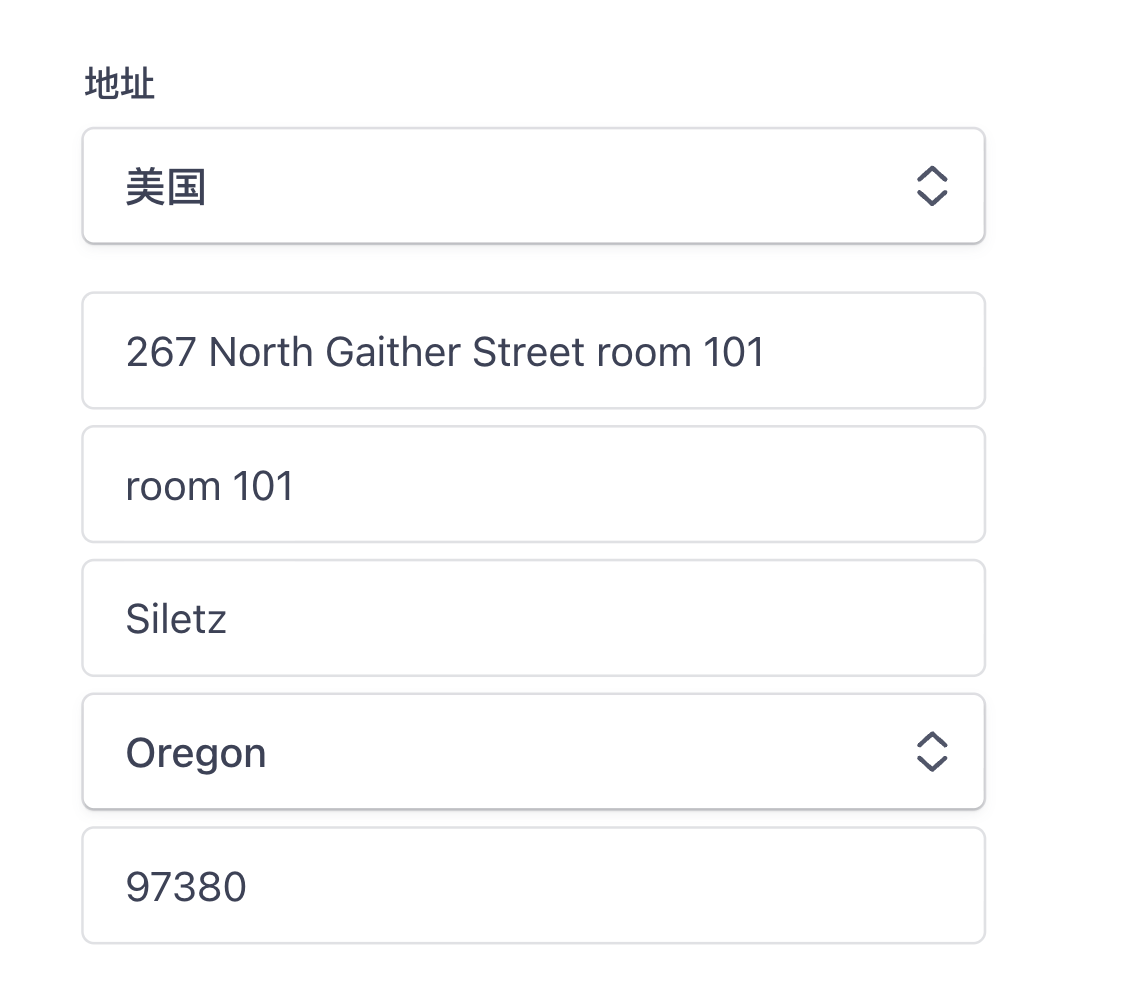Click the text Siletz in the city field
The width and height of the screenshot is (1128, 984).
pos(176,619)
